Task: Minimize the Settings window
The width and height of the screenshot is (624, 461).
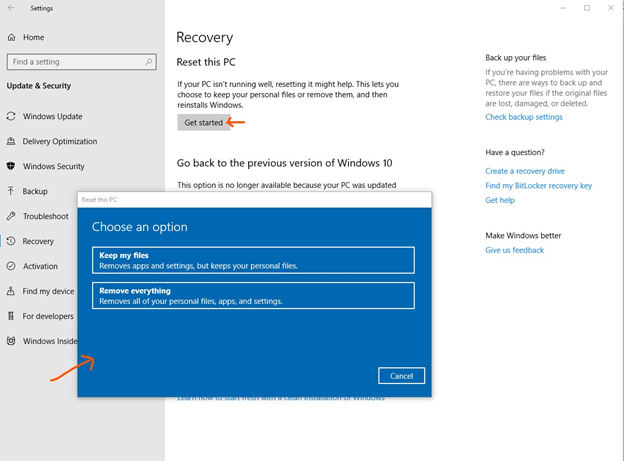Action: click(x=563, y=8)
